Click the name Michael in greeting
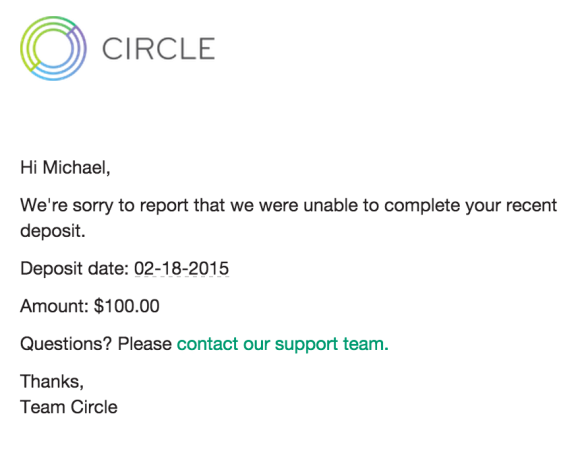Viewport: 580px width, 459px height. (76, 168)
